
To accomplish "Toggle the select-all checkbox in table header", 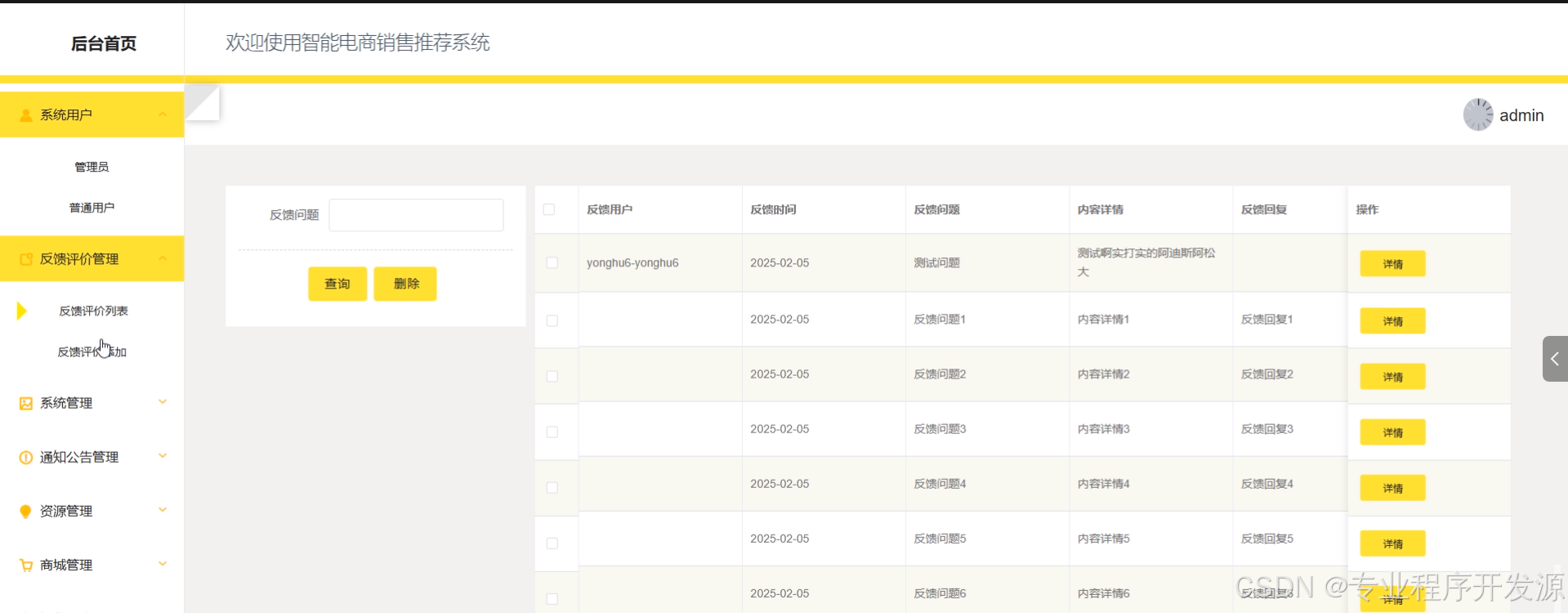I will 549,210.
